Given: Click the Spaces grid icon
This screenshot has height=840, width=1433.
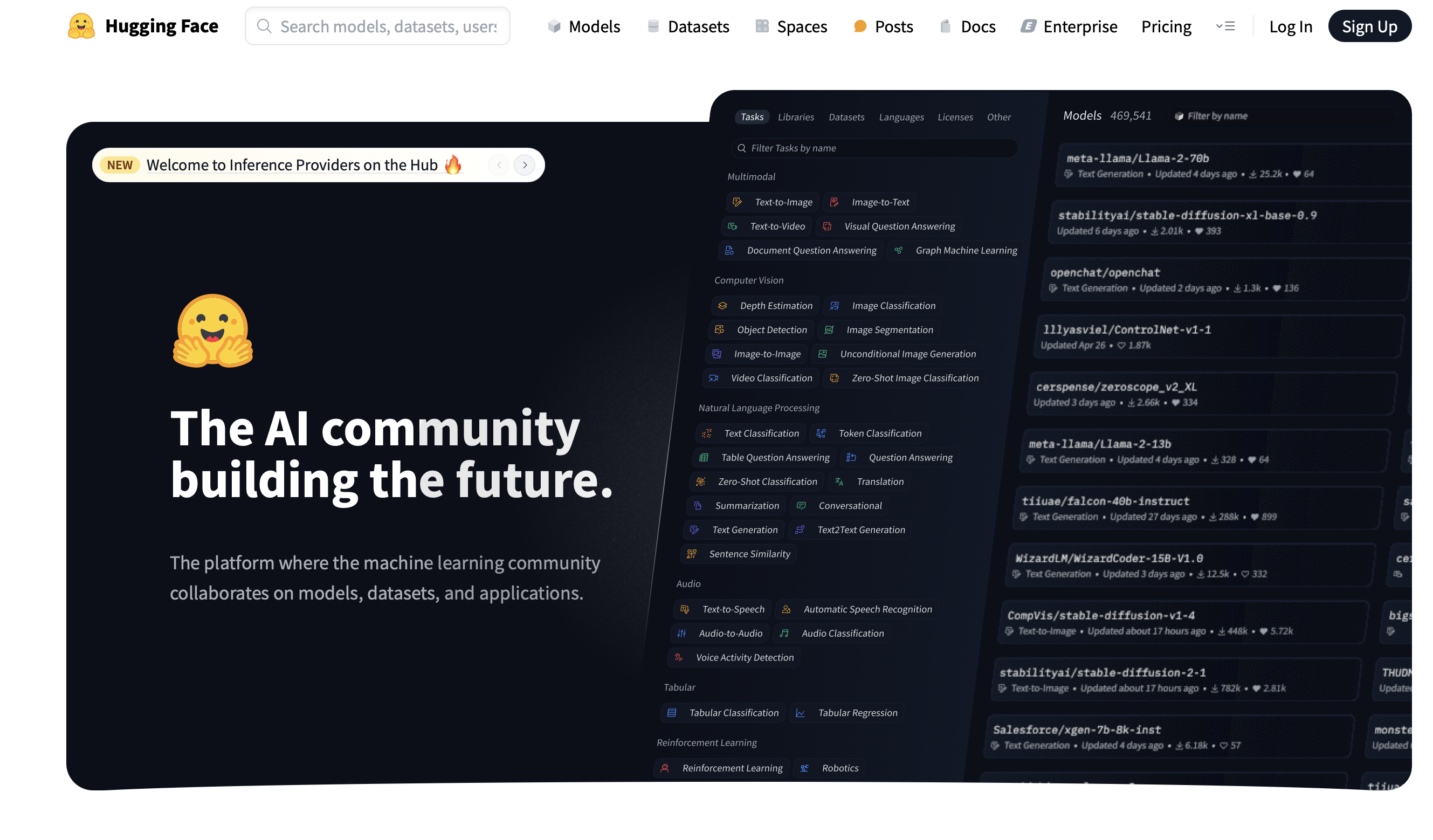Looking at the screenshot, I should tap(762, 26).
